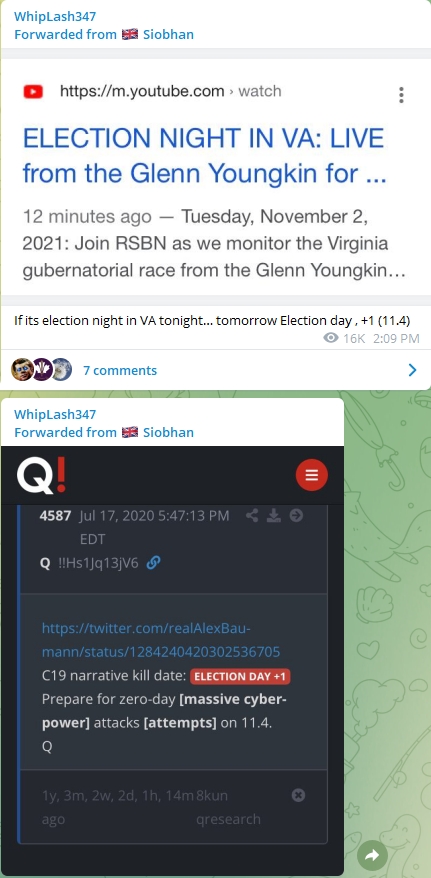The width and height of the screenshot is (431, 878).
Task: Open the 7 comments link
Action: point(120,371)
